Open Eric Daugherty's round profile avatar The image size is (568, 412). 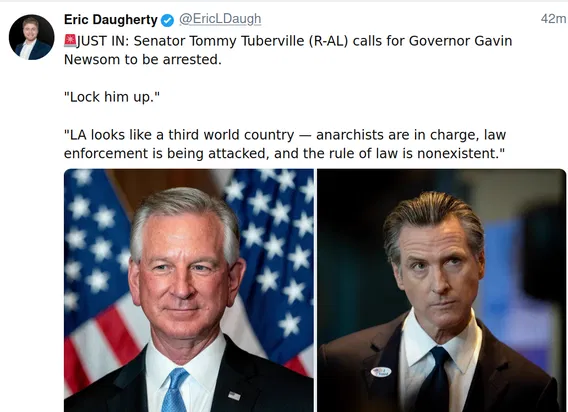tap(32, 37)
